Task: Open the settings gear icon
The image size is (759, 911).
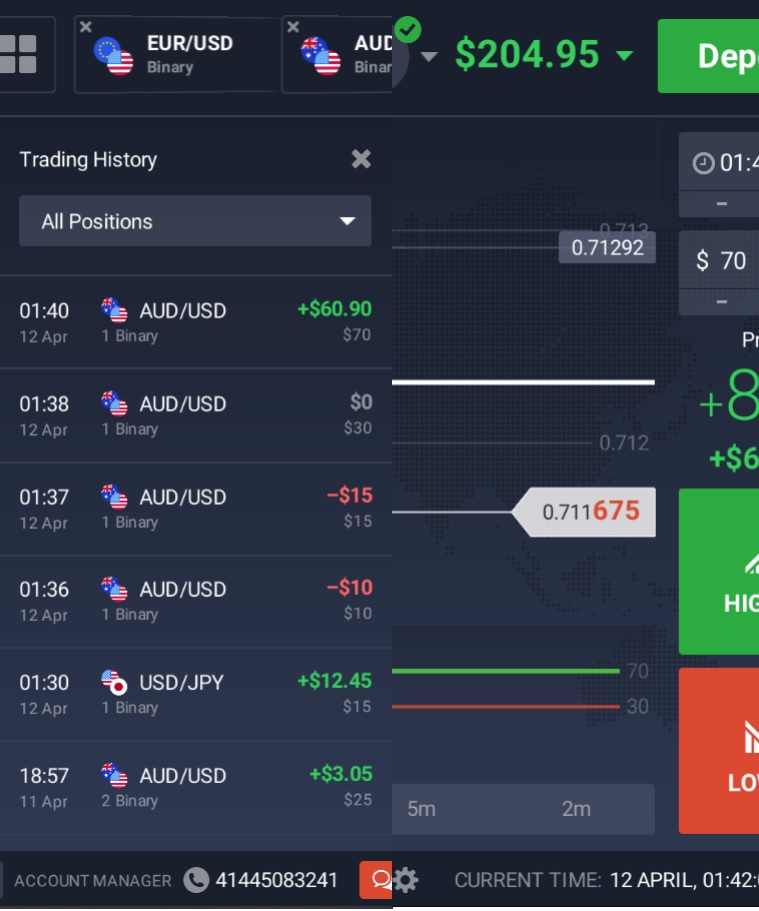Action: coord(405,880)
